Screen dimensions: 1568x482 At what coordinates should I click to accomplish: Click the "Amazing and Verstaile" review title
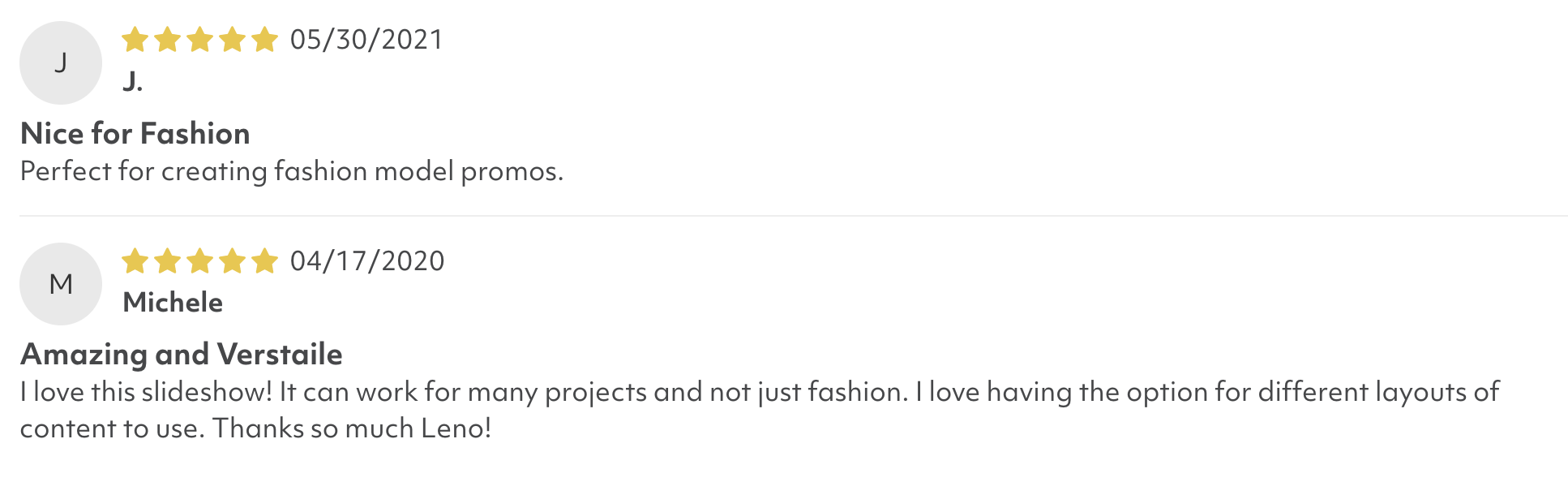pyautogui.click(x=182, y=355)
